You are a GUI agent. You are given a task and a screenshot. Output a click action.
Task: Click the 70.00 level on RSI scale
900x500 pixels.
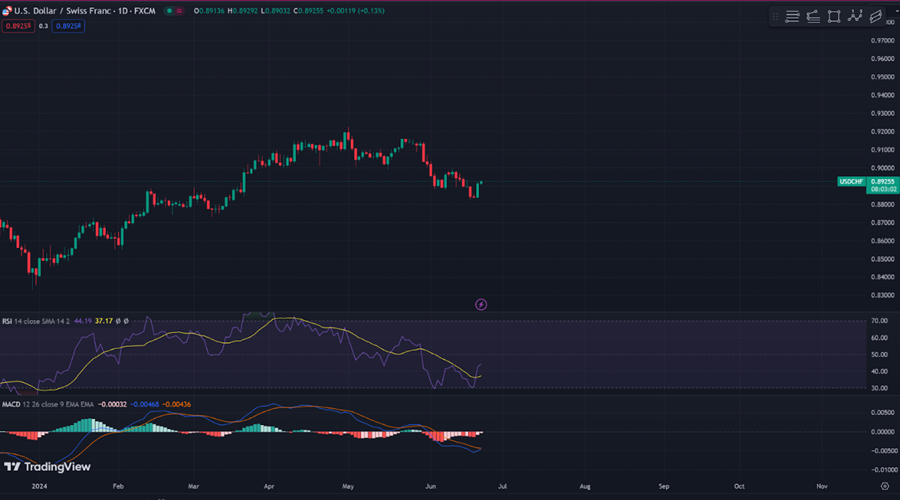pos(880,321)
